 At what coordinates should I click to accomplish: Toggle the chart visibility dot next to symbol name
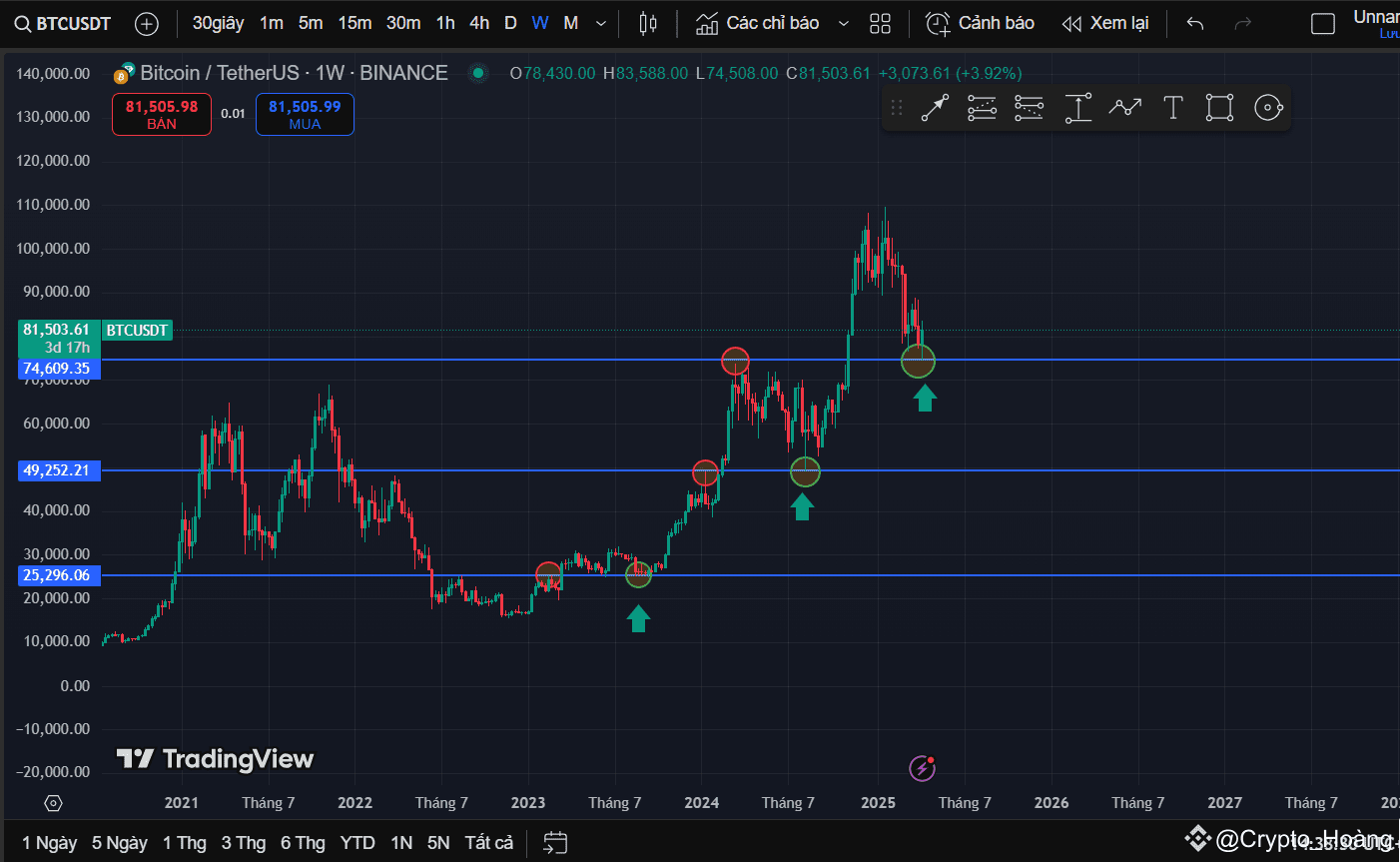click(477, 72)
